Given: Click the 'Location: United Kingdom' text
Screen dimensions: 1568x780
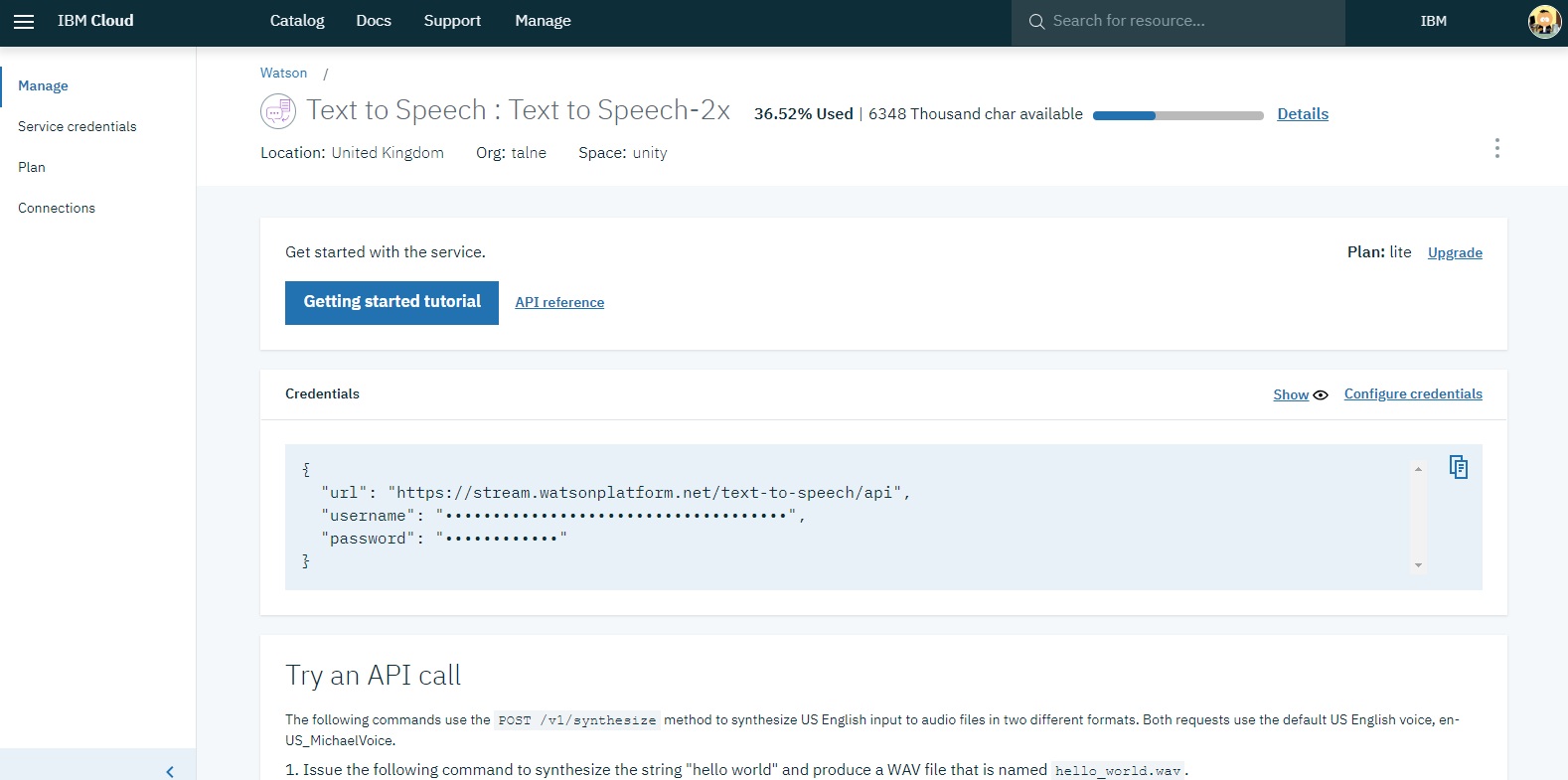Looking at the screenshot, I should pos(352,153).
